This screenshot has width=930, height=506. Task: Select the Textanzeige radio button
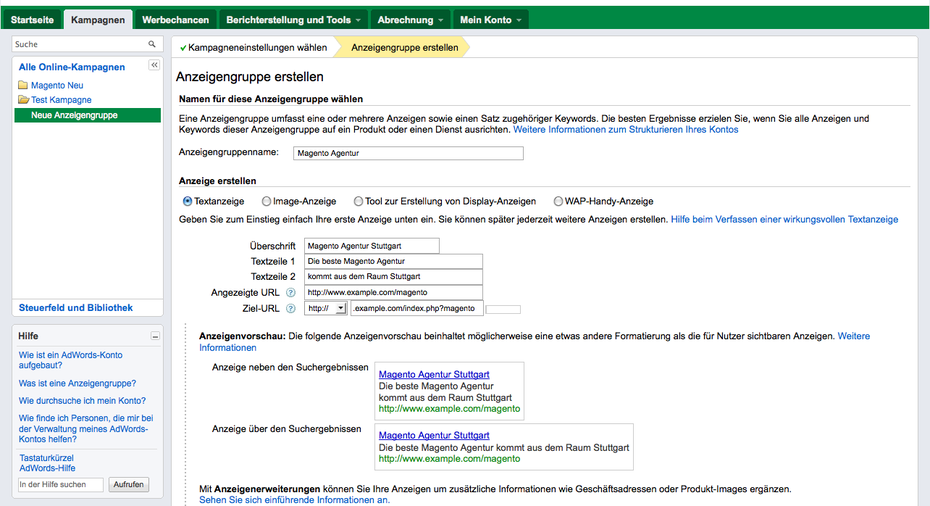tap(187, 201)
